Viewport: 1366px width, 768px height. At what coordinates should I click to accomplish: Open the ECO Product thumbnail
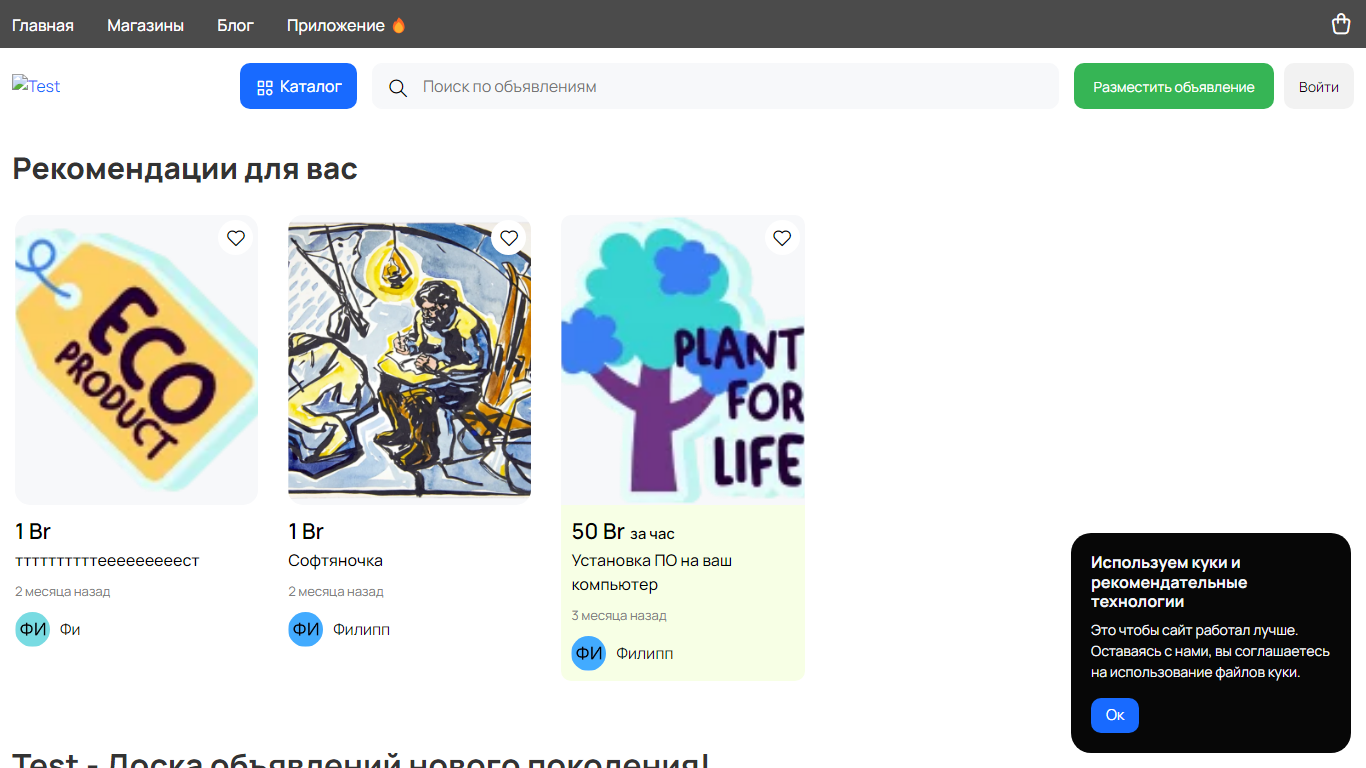pyautogui.click(x=136, y=360)
